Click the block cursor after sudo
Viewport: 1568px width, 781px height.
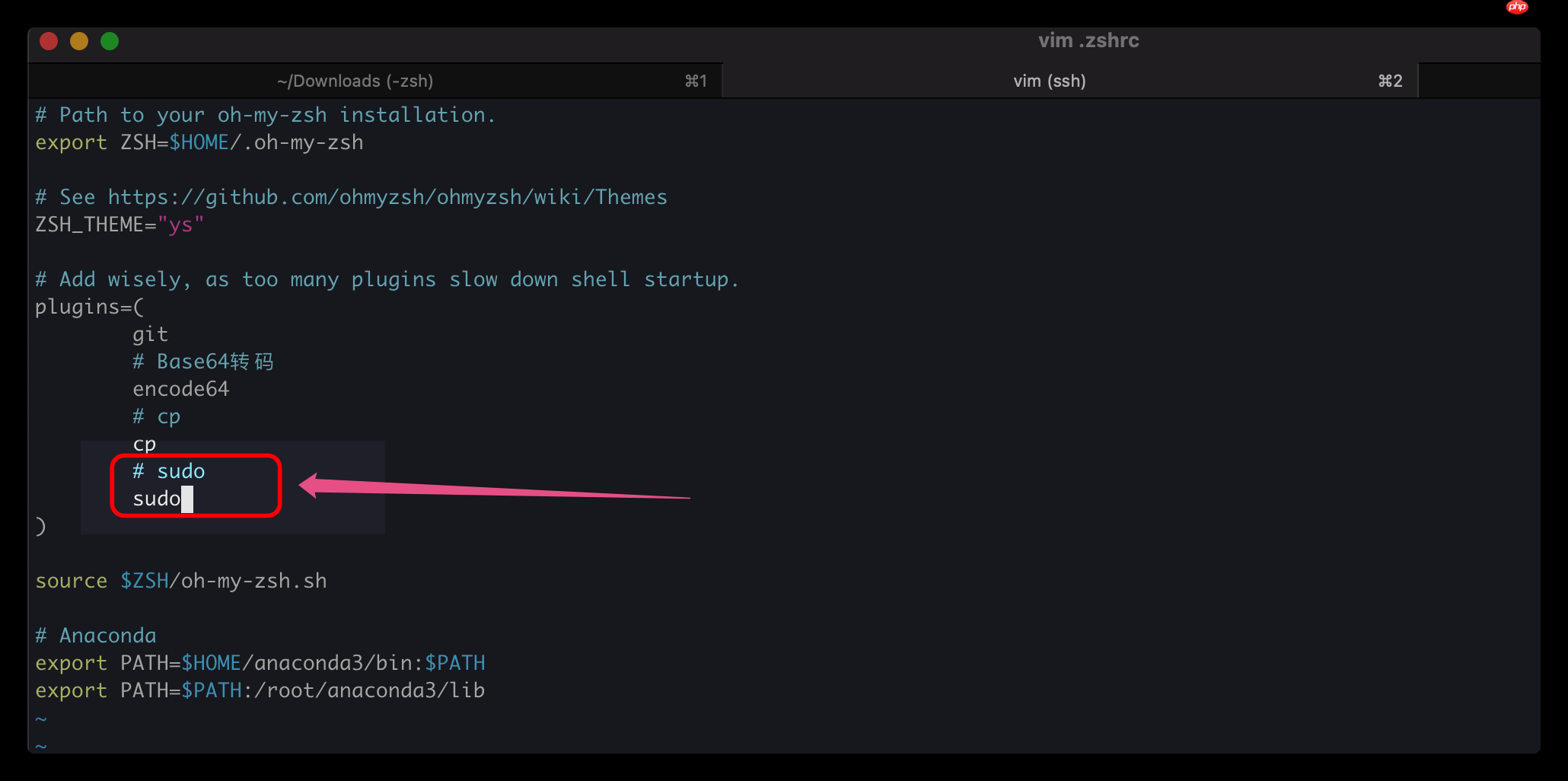point(189,499)
